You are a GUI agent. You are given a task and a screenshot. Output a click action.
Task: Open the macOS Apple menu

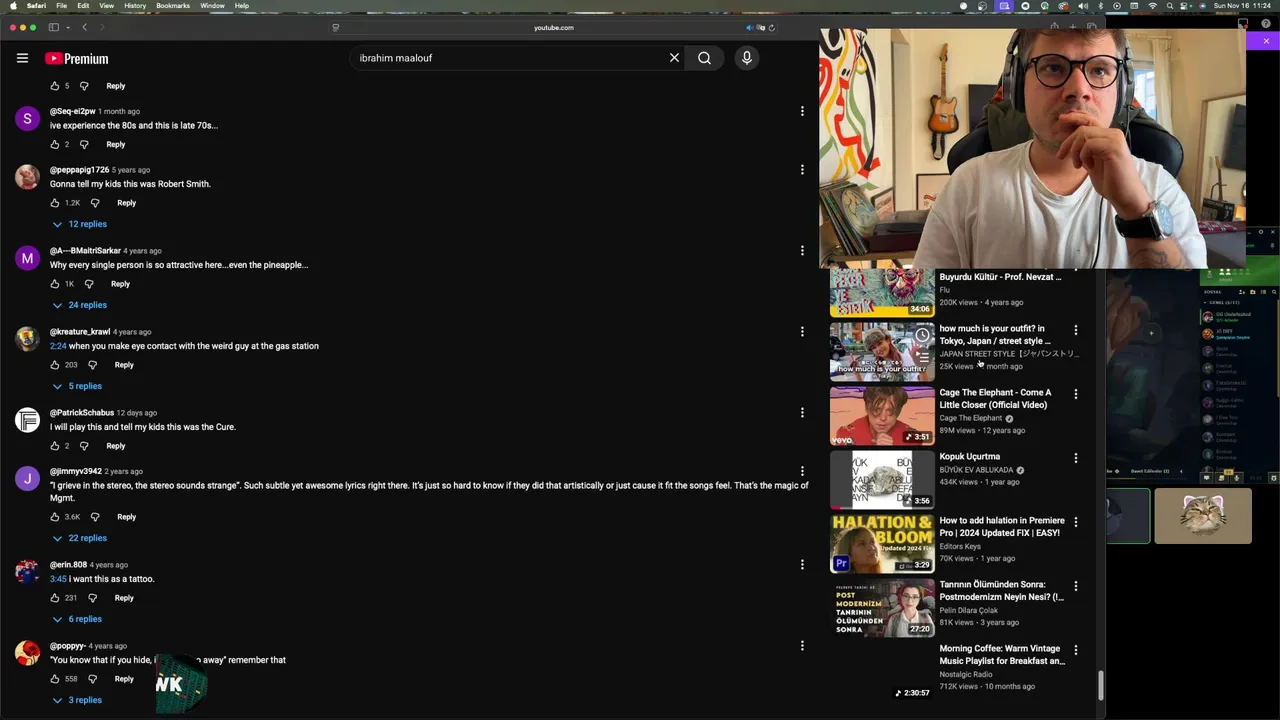(x=13, y=6)
